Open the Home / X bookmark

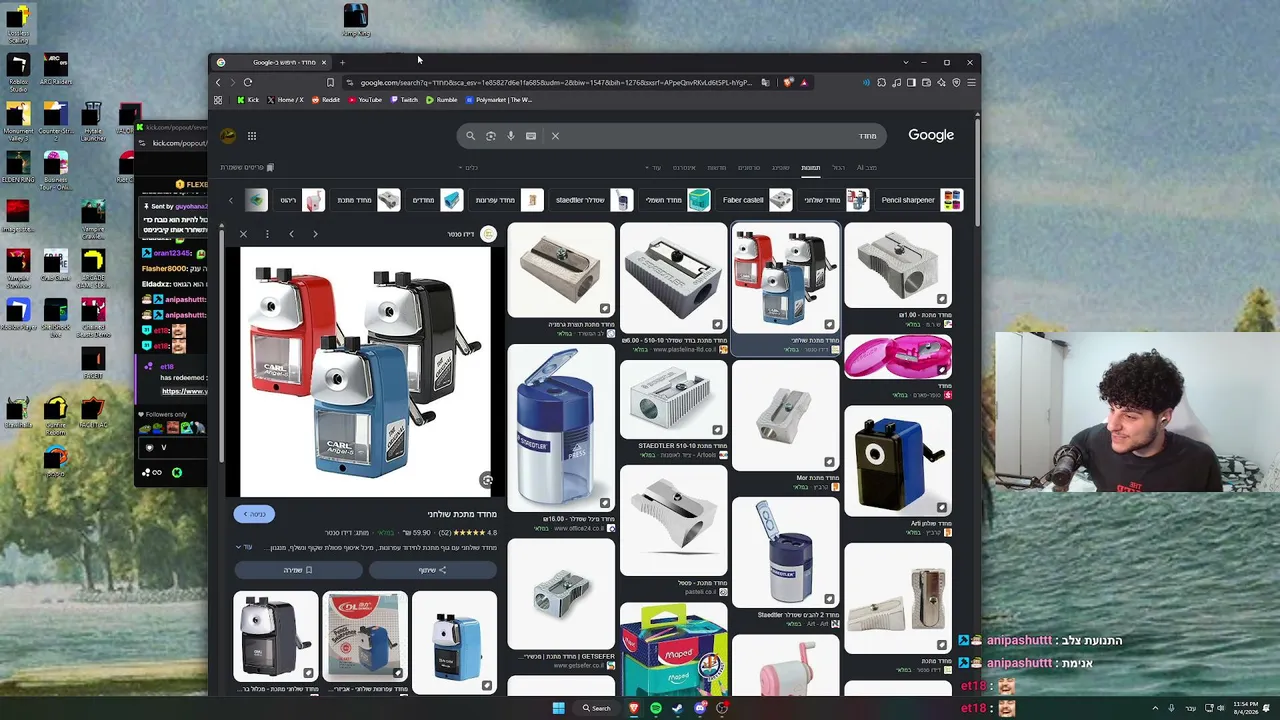pos(285,100)
